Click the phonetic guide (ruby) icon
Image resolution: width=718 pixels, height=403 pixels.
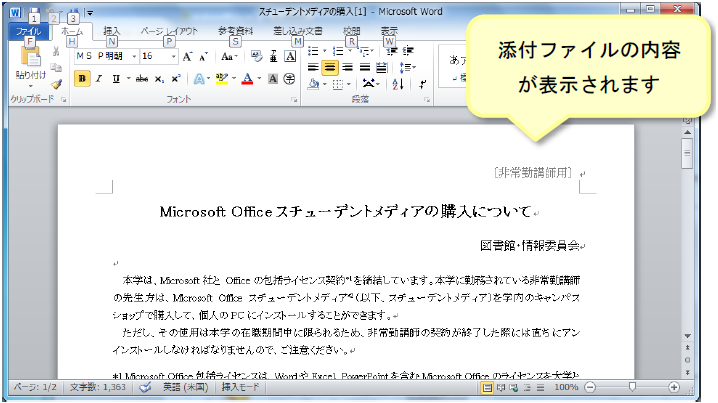273,56
